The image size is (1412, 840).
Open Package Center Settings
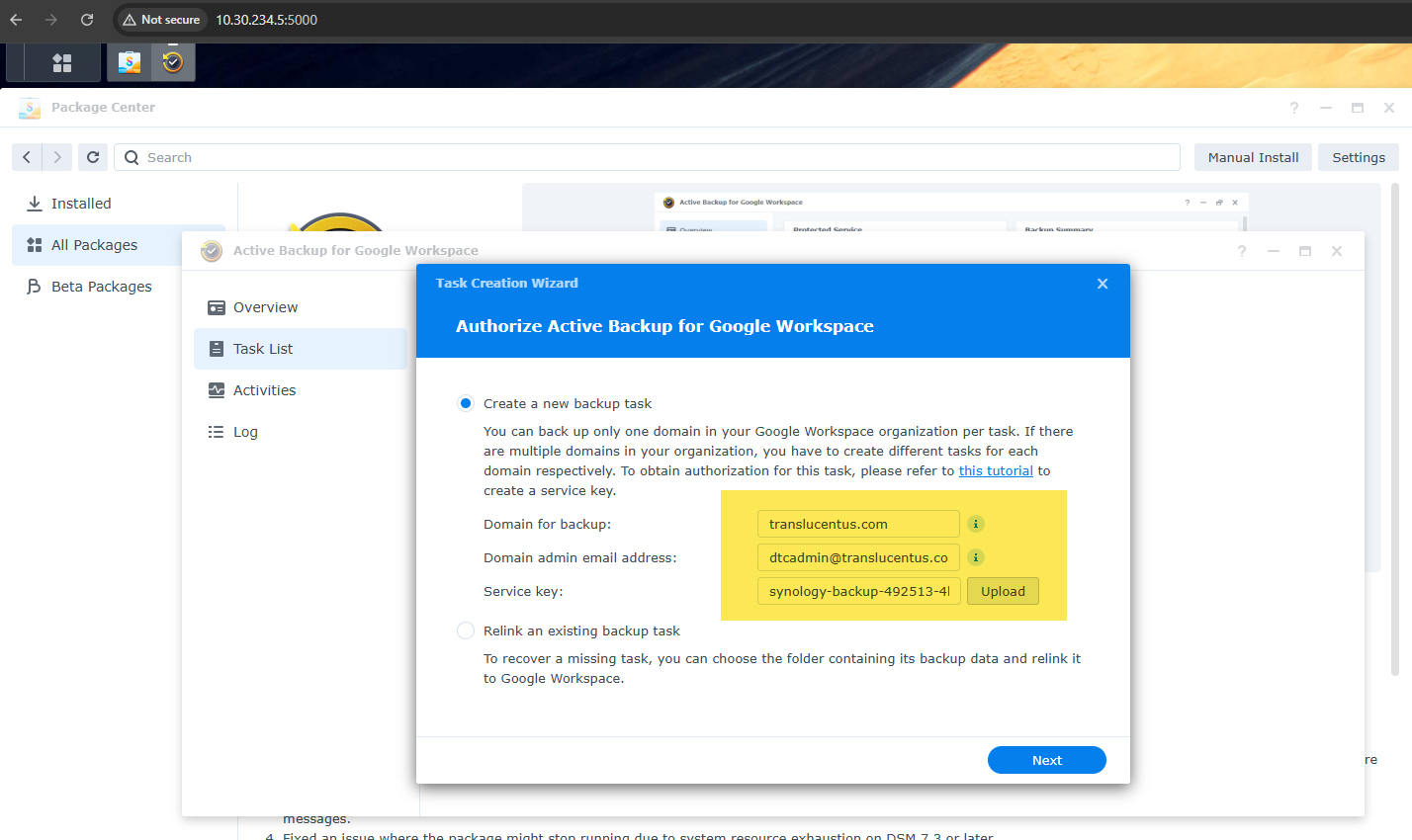tap(1359, 157)
